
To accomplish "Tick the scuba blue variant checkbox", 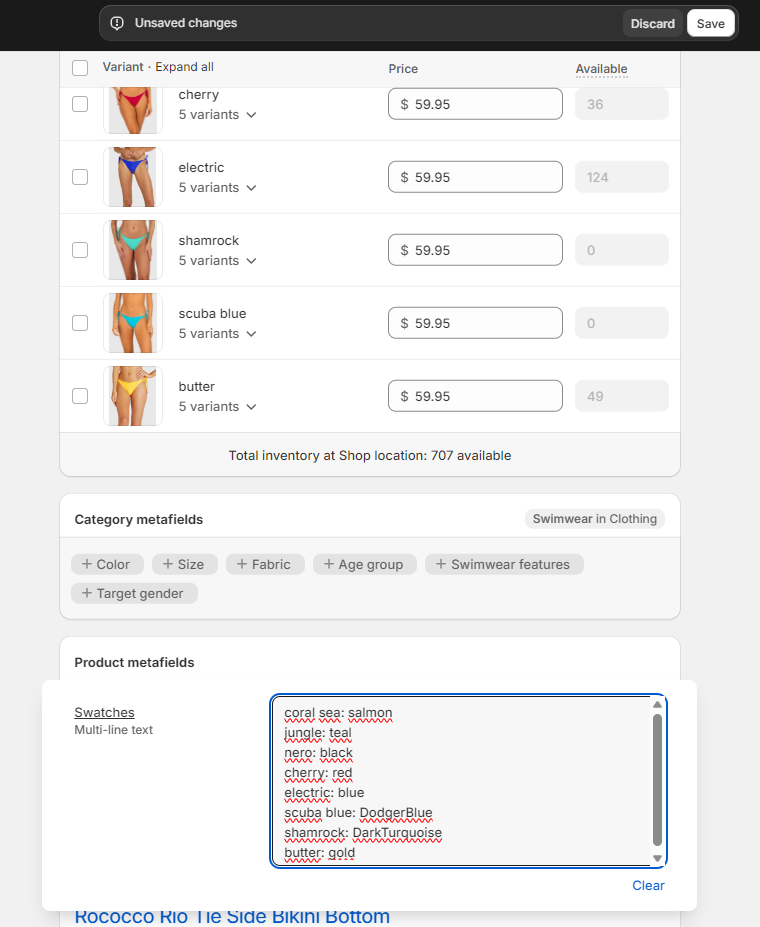I will 80,323.
